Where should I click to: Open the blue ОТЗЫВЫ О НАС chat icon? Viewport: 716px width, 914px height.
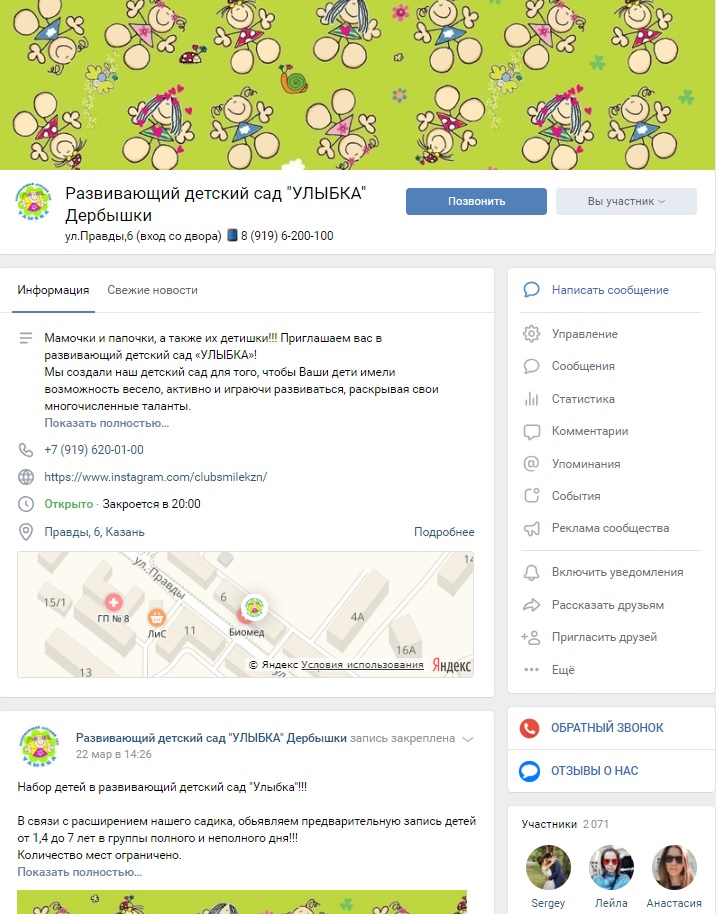(529, 771)
